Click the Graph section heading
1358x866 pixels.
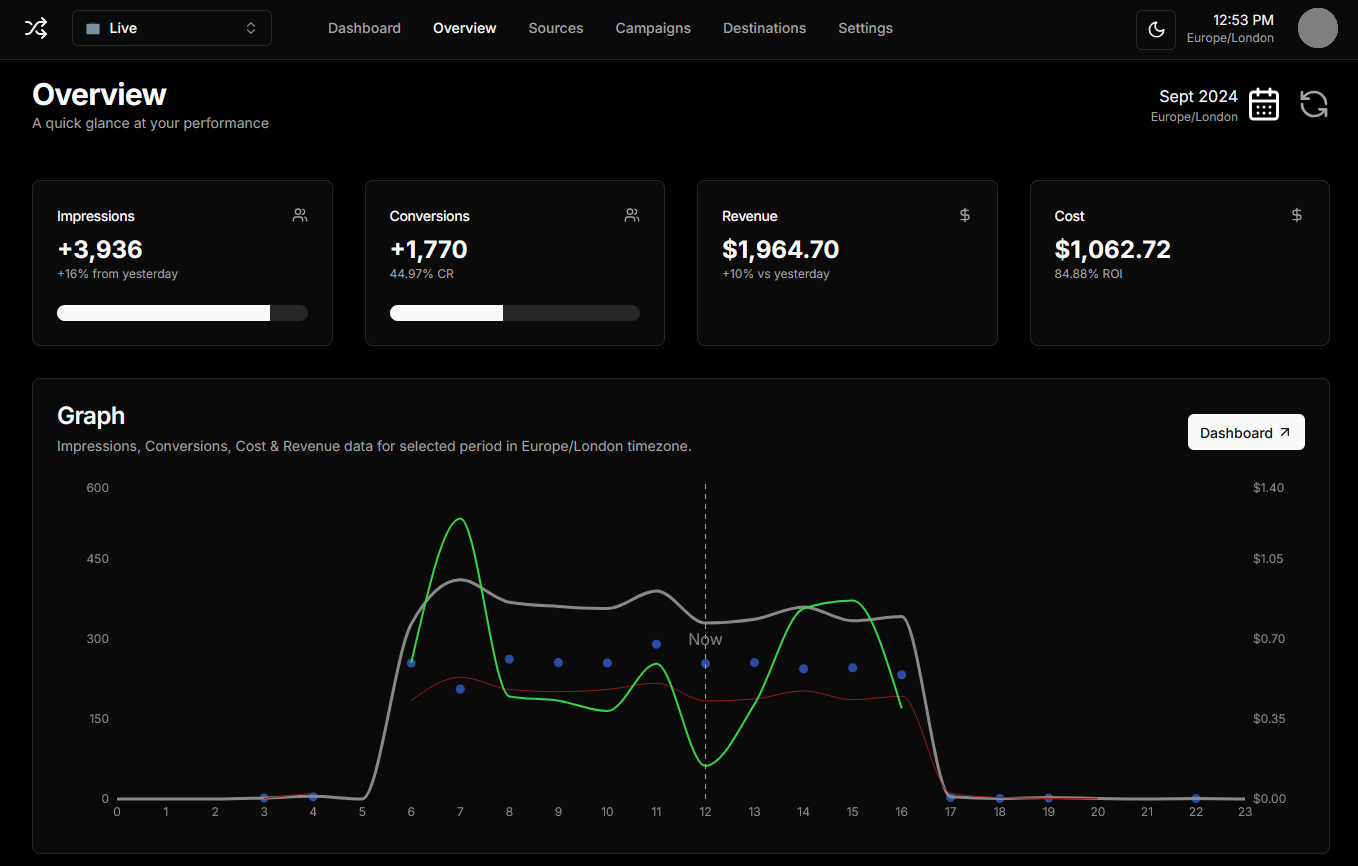(91, 416)
